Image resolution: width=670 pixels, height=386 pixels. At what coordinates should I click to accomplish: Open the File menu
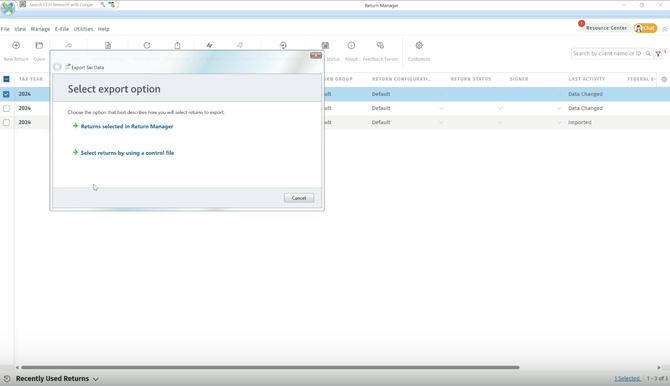pyautogui.click(x=5, y=29)
